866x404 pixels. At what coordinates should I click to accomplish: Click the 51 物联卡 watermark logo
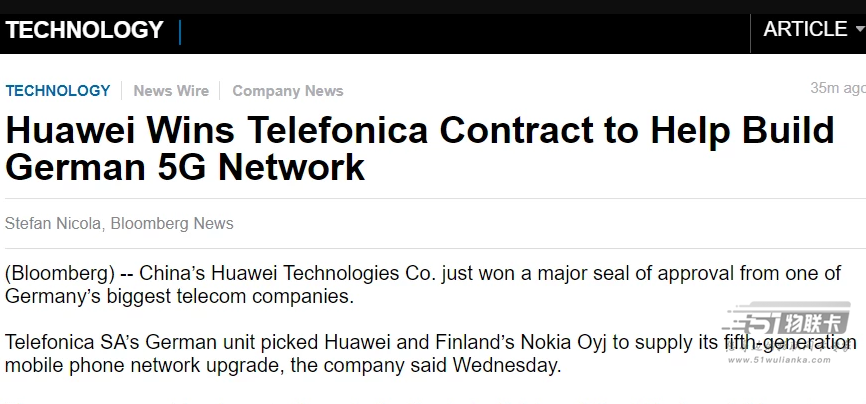789,321
